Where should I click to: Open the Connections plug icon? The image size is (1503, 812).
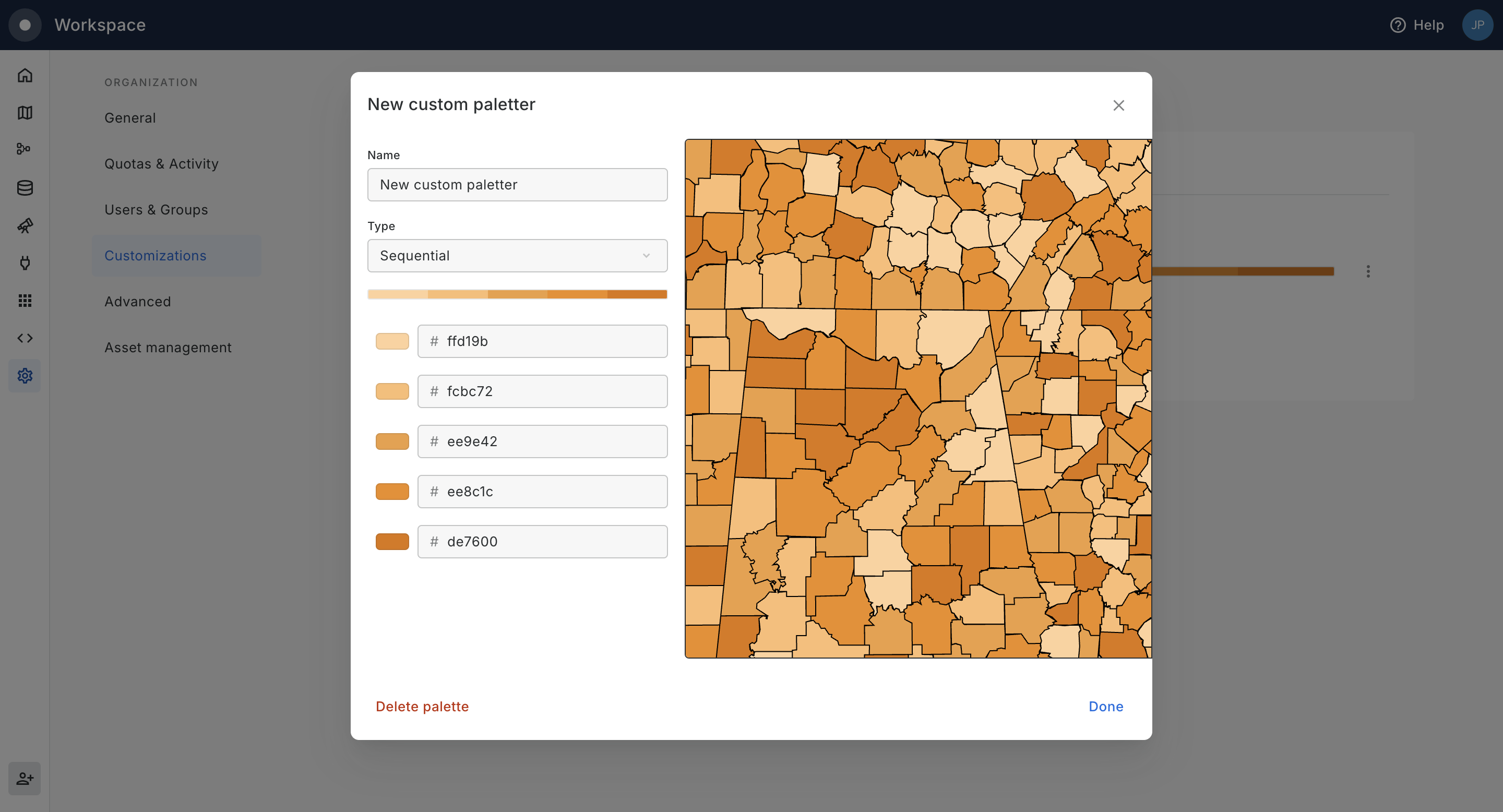point(25,263)
